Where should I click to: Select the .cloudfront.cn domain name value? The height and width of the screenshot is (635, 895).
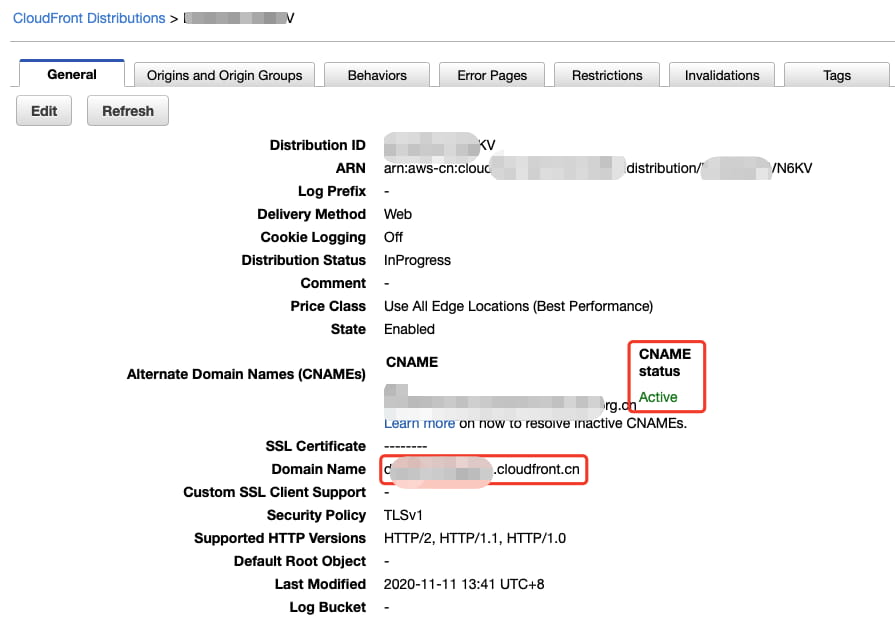(x=482, y=469)
